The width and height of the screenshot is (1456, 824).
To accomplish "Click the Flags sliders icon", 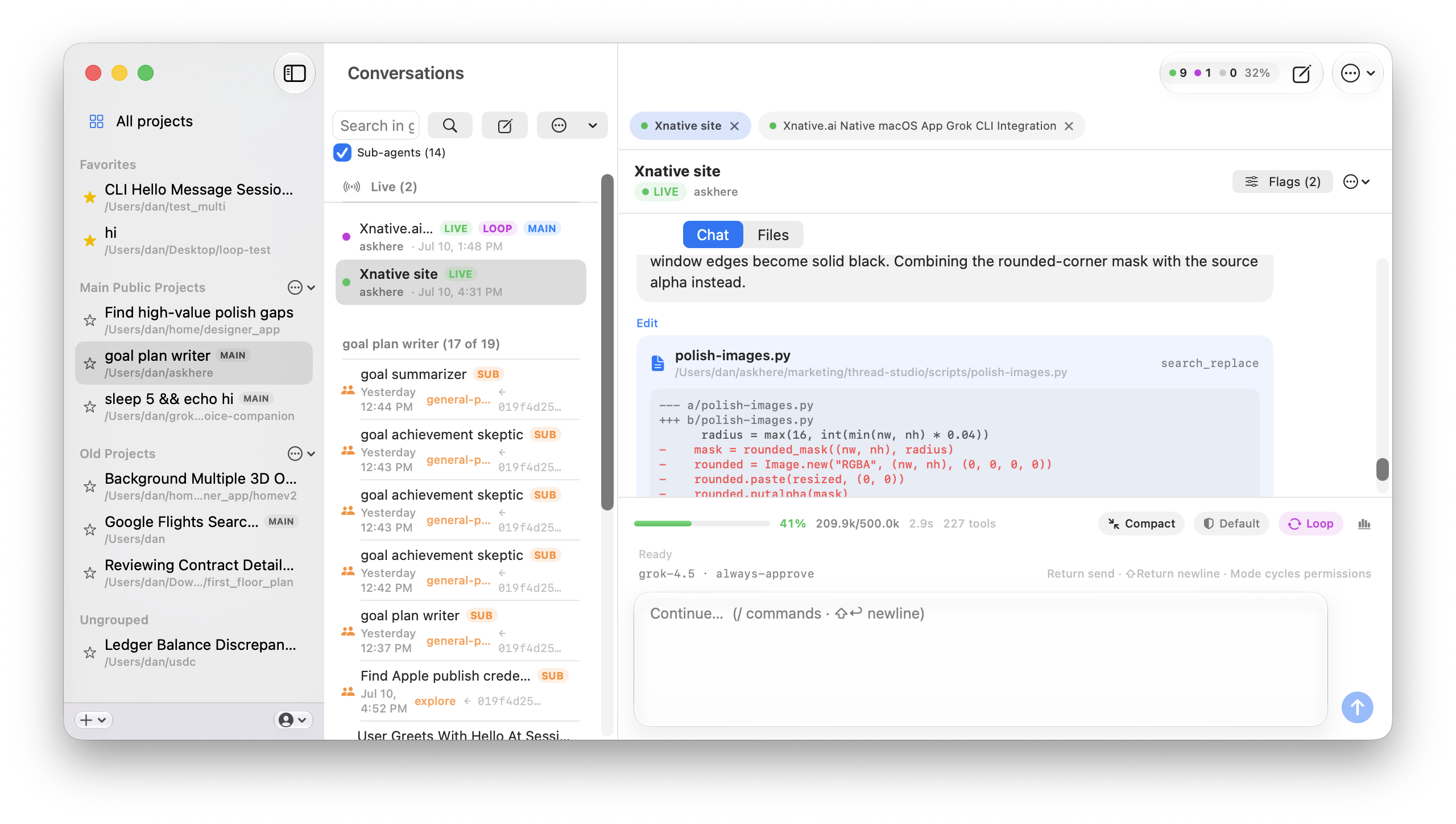I will 1251,182.
